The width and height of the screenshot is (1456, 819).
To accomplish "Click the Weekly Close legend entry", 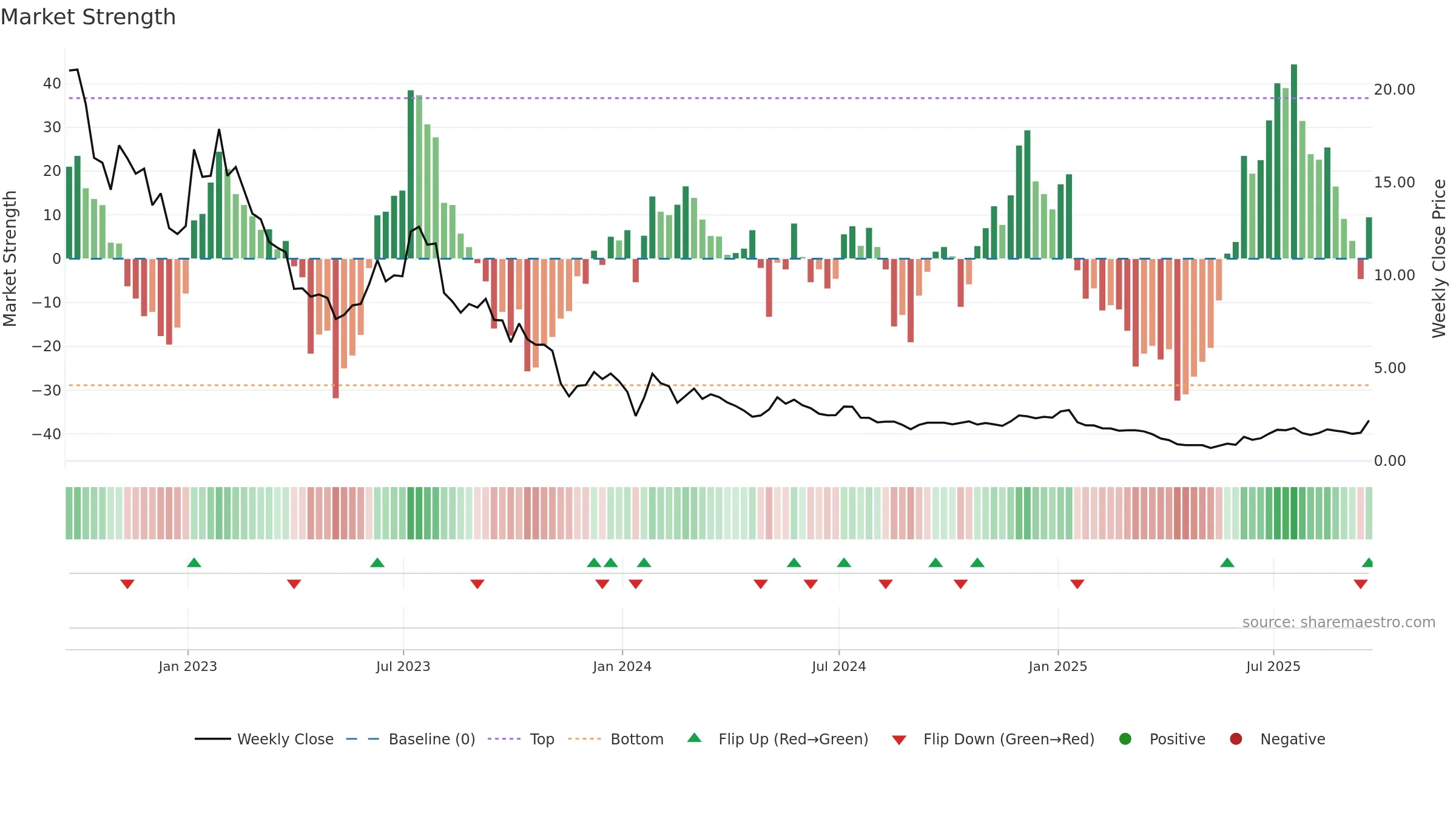I will [264, 739].
